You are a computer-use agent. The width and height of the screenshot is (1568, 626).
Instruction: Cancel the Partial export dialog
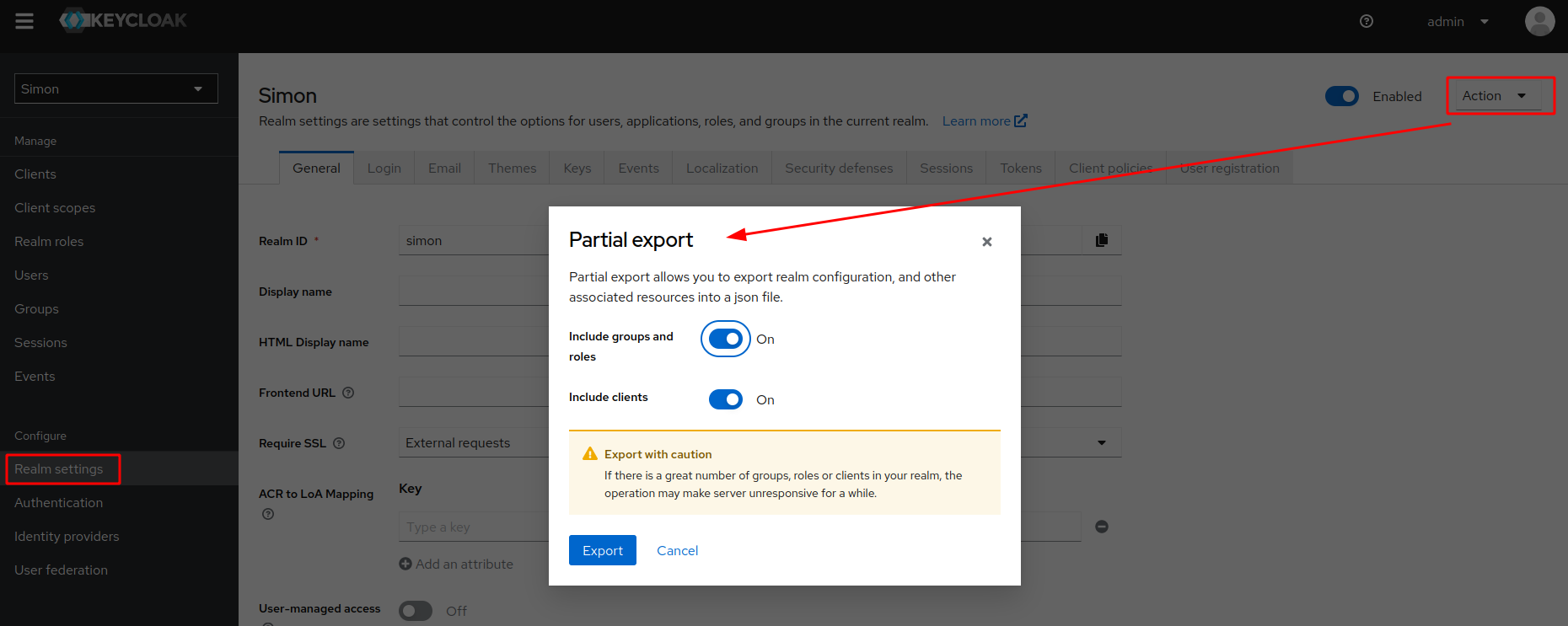(678, 550)
